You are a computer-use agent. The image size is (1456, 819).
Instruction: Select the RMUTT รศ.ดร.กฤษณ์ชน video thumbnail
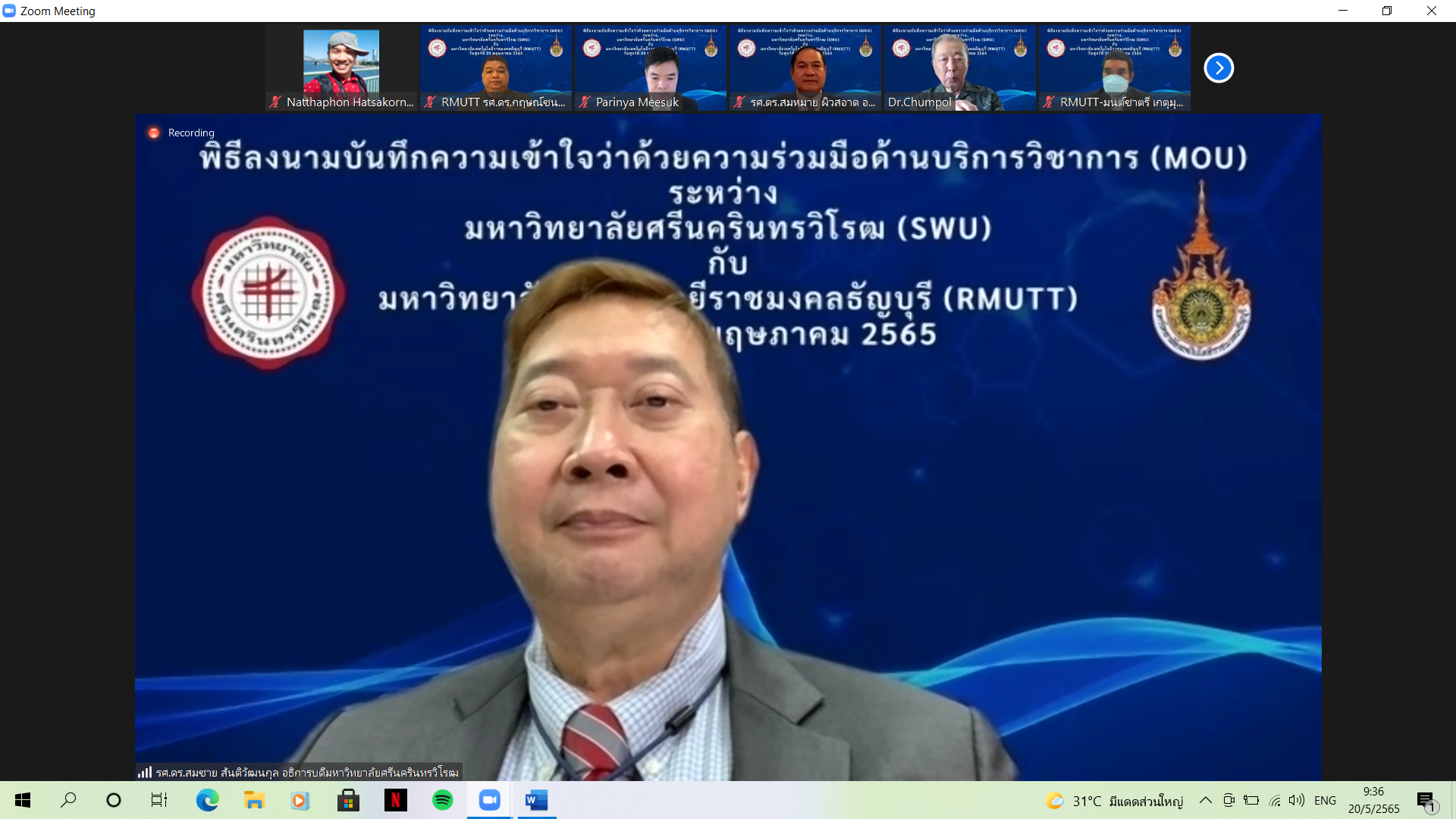(496, 68)
